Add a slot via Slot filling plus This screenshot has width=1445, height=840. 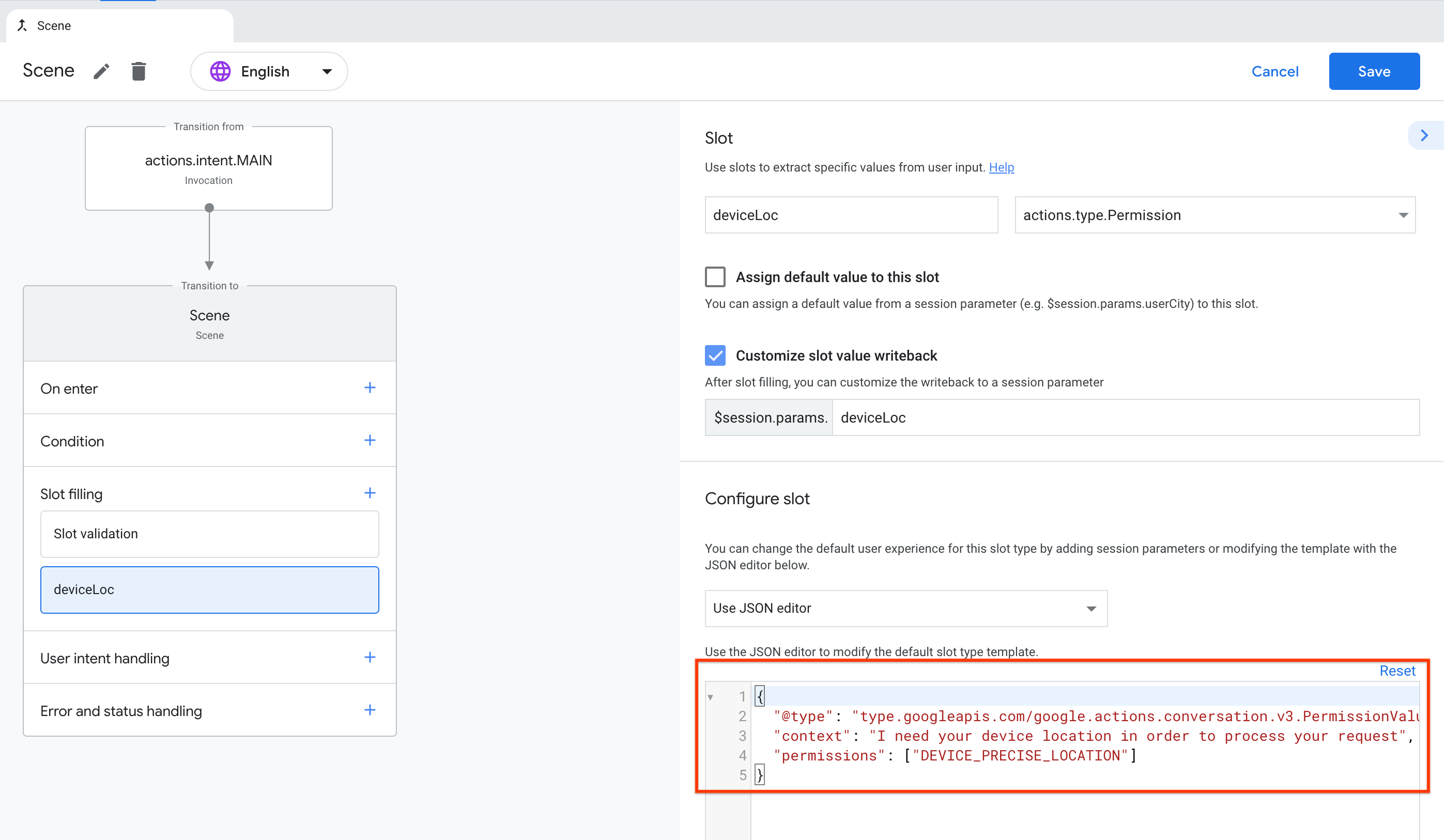coord(370,493)
